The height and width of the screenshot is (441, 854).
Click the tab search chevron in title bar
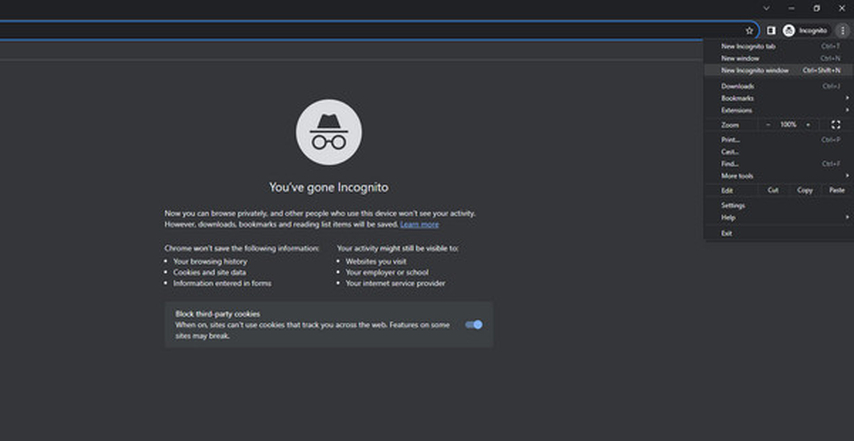(766, 8)
